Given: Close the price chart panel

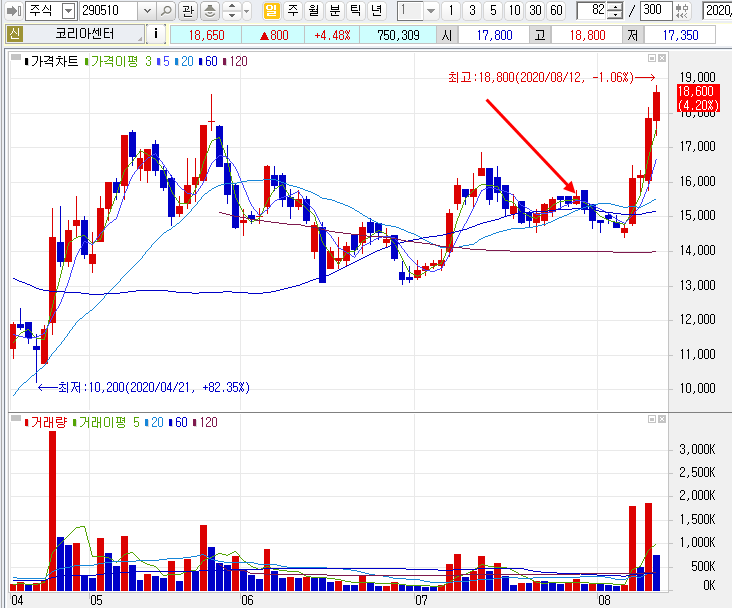Looking at the screenshot, I should point(662,58).
